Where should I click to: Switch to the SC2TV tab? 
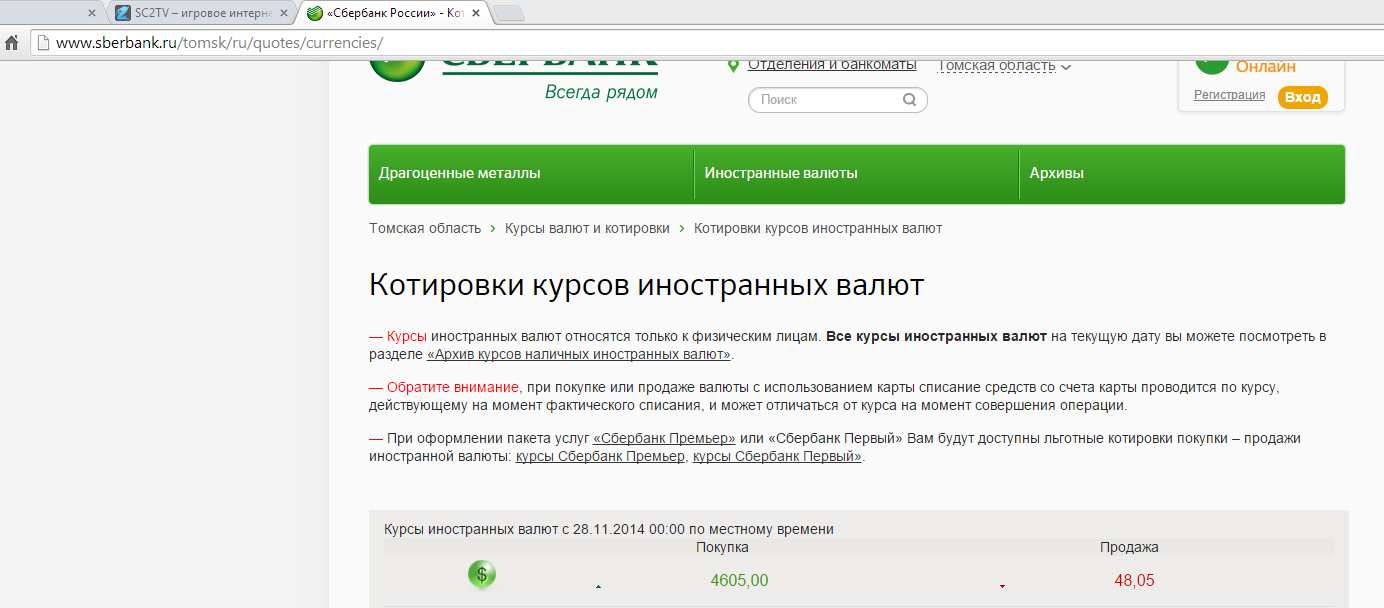click(201, 13)
